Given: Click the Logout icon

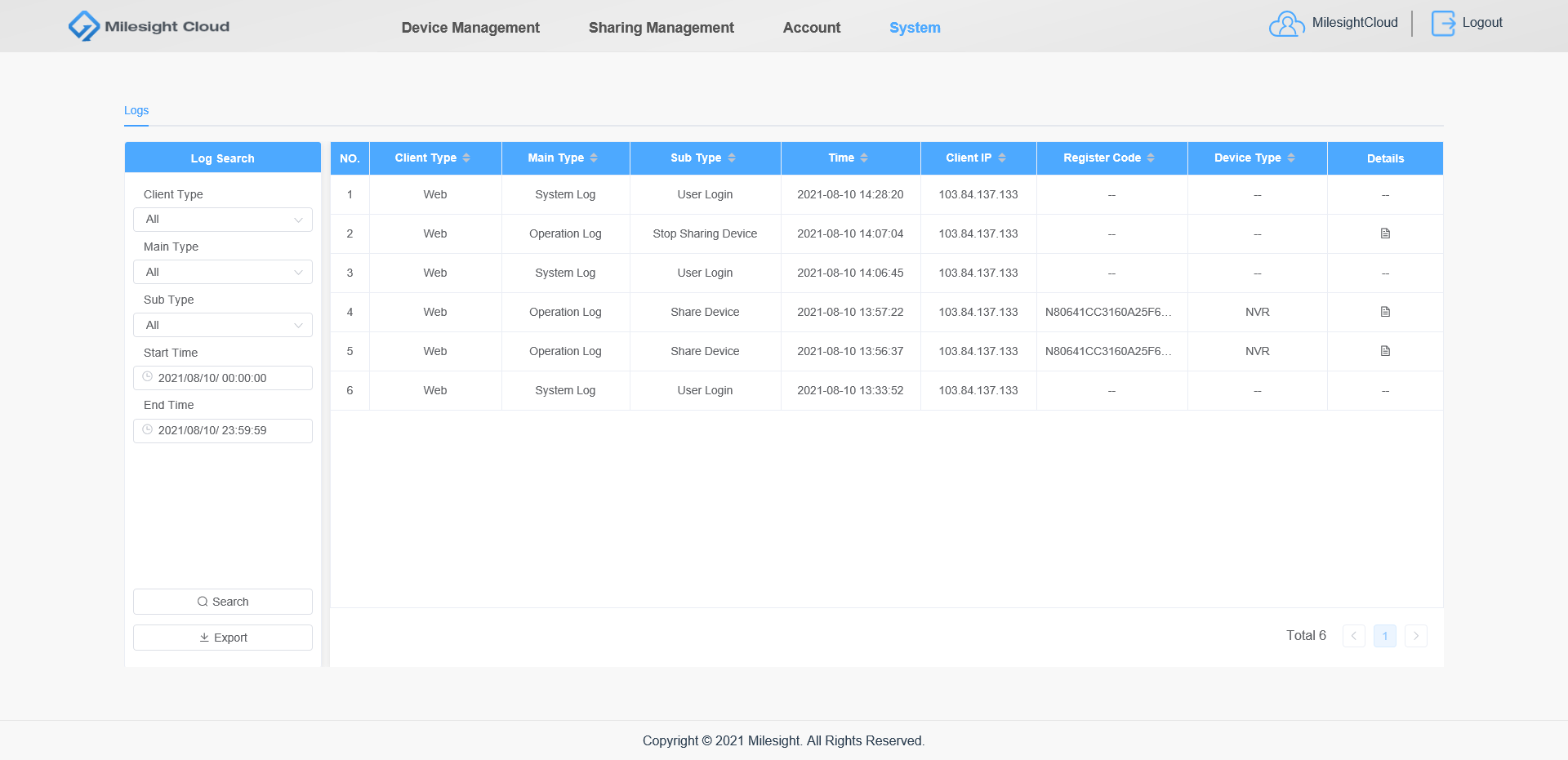Looking at the screenshot, I should point(1443,23).
